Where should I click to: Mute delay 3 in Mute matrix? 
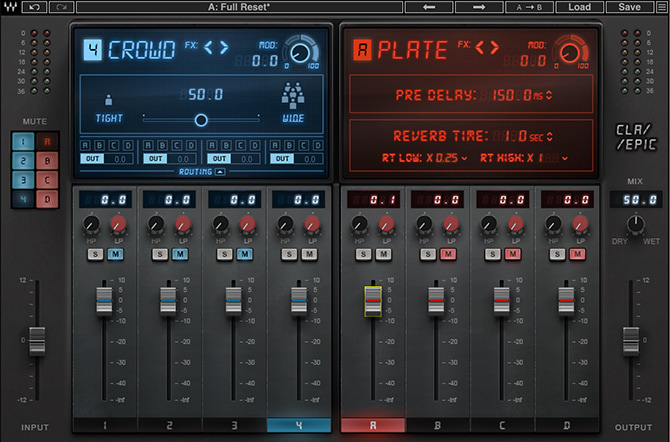tap(23, 180)
